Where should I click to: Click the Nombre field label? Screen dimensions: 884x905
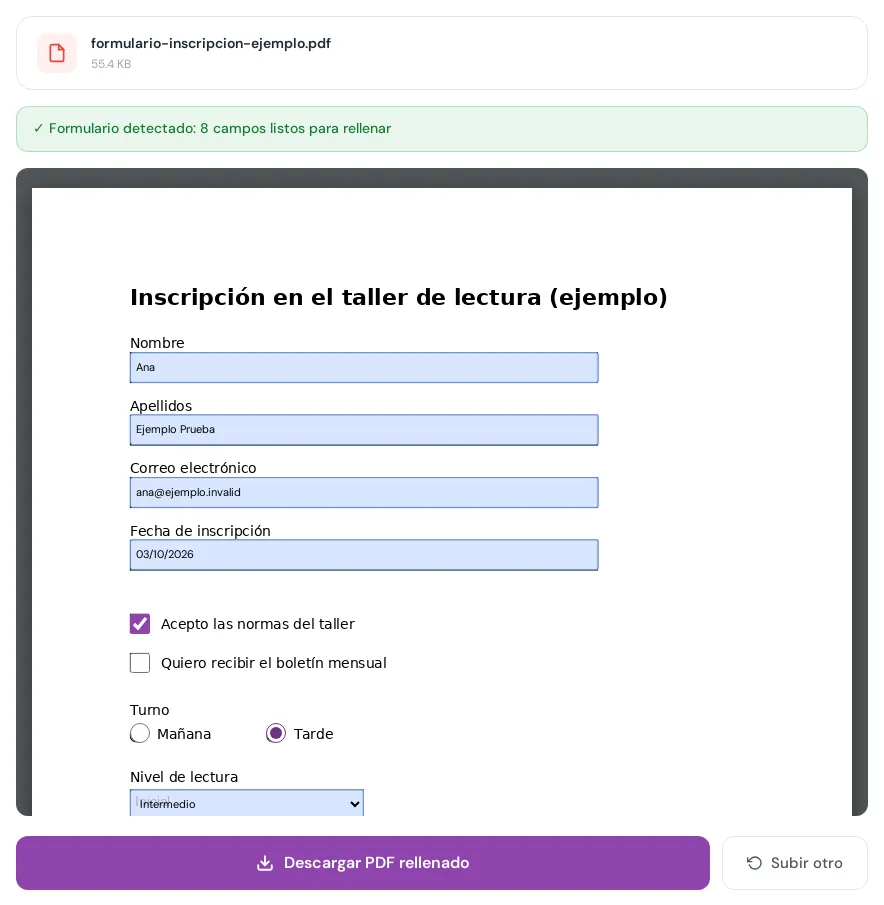click(157, 343)
